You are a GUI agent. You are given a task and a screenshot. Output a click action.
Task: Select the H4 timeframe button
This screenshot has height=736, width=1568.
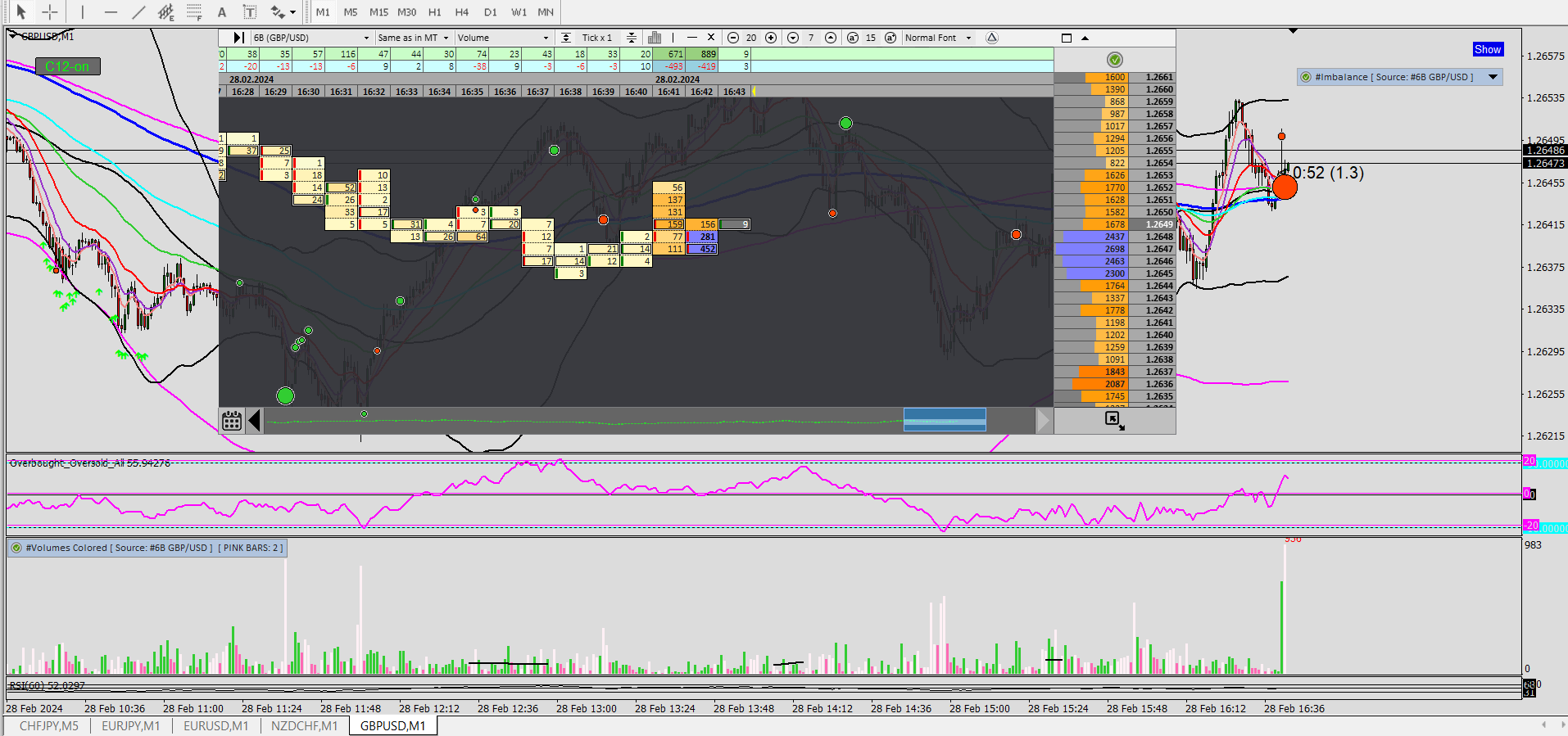click(x=462, y=12)
